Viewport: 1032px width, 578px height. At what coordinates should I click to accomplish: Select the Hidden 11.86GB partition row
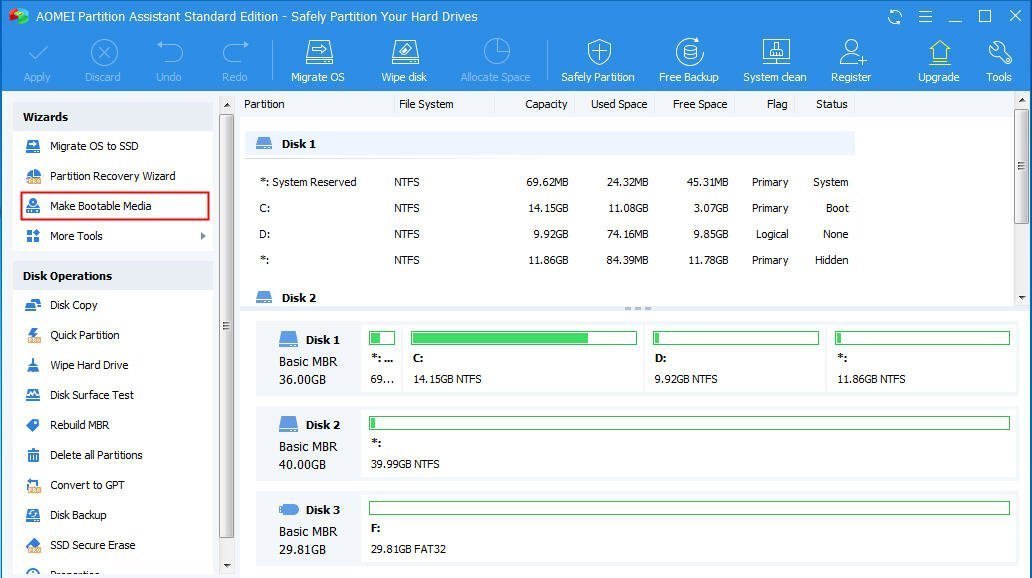[x=550, y=260]
